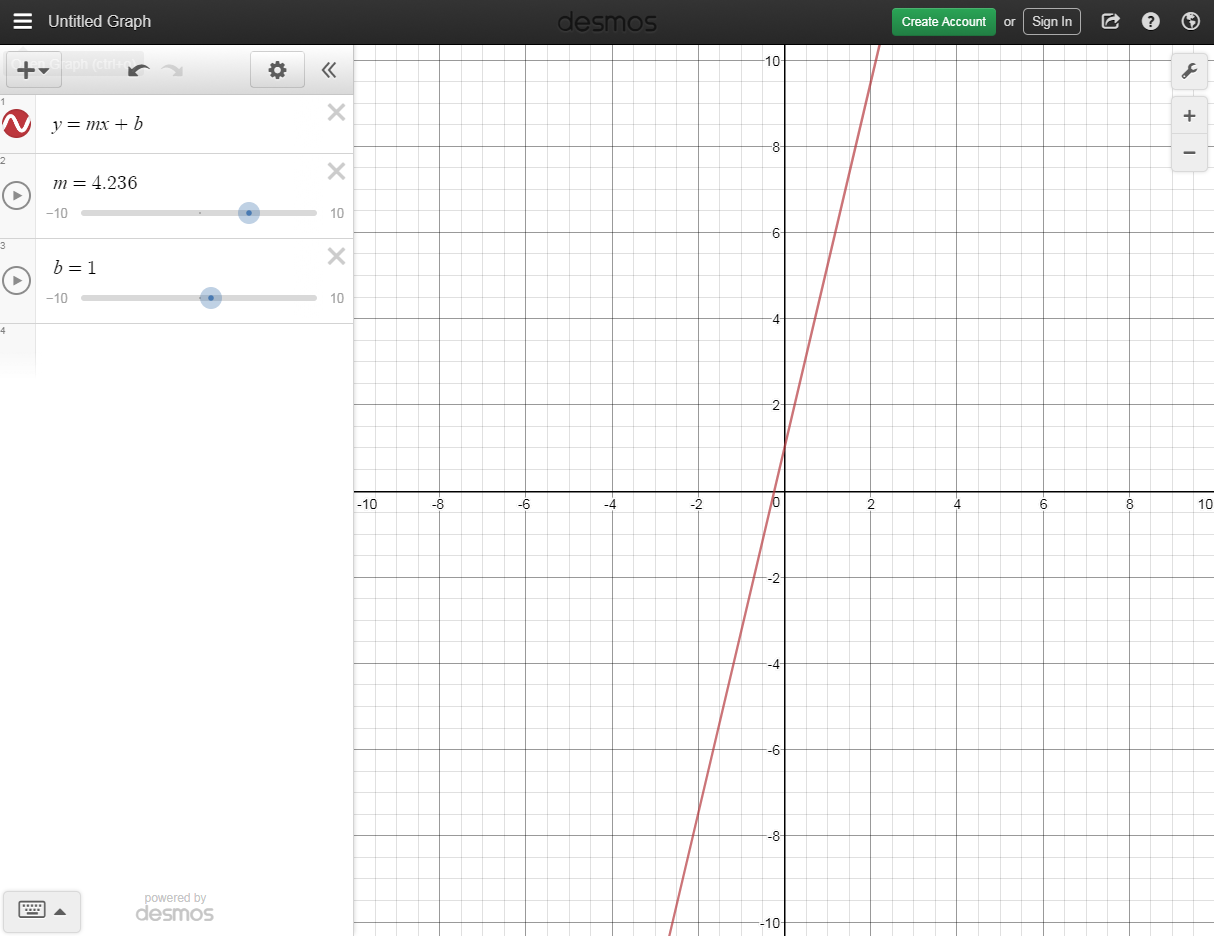Viewport: 1214px width, 936px height.
Task: Click the m slider handle
Action: [x=249, y=213]
